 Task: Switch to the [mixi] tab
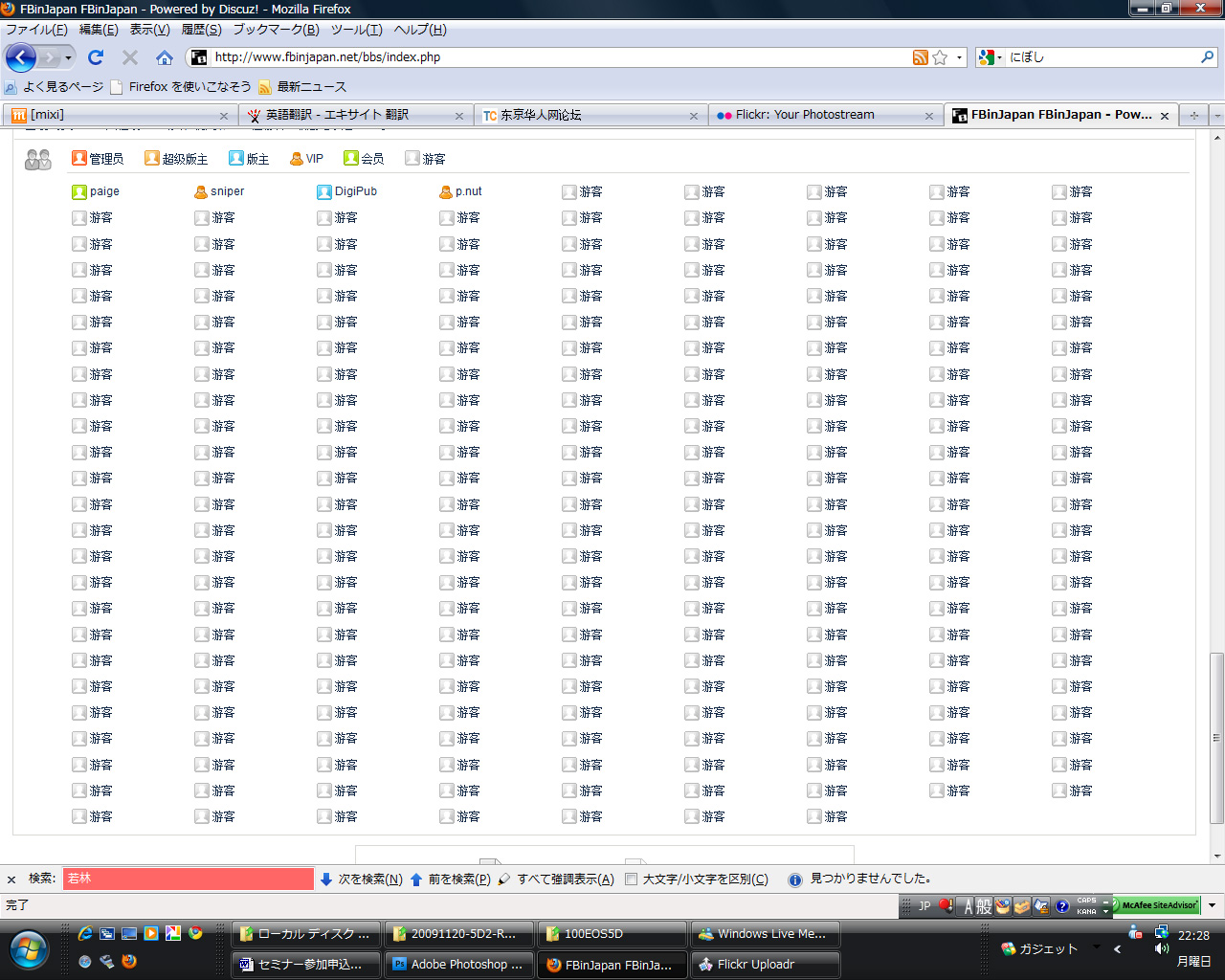coord(120,115)
